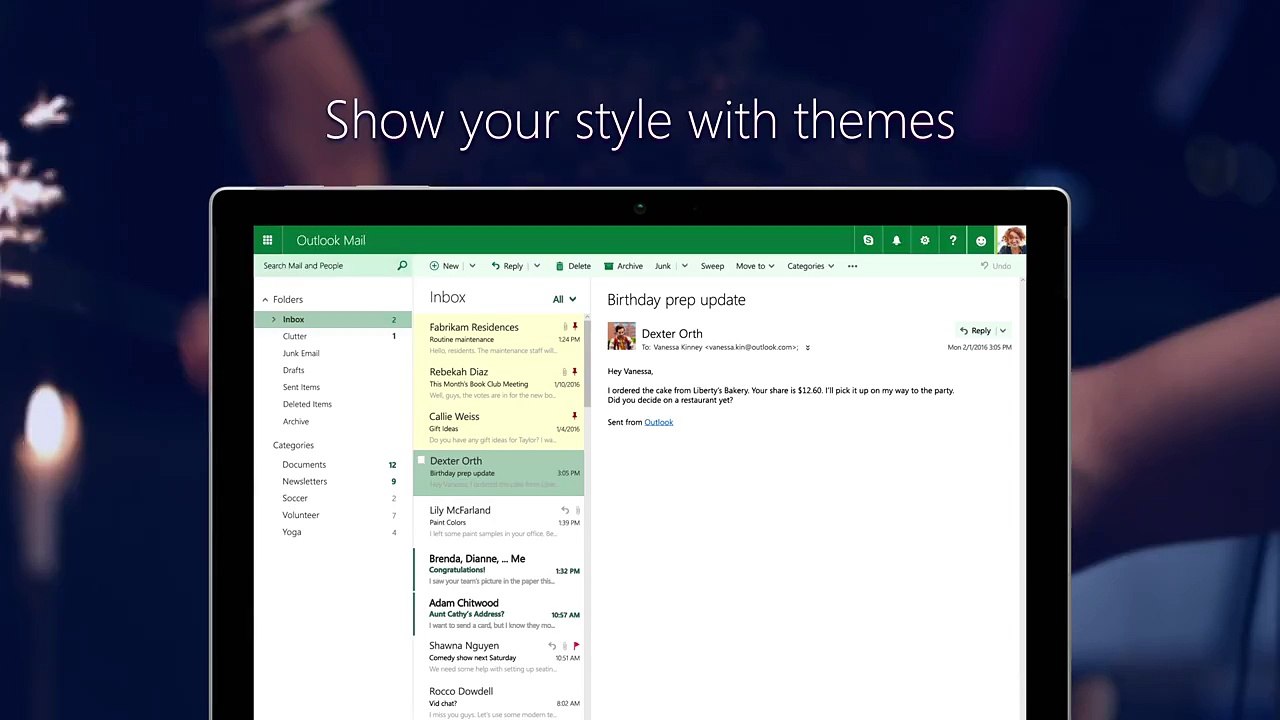The height and width of the screenshot is (720, 1280).
Task: Click Sweep in the toolbar
Action: (x=712, y=266)
